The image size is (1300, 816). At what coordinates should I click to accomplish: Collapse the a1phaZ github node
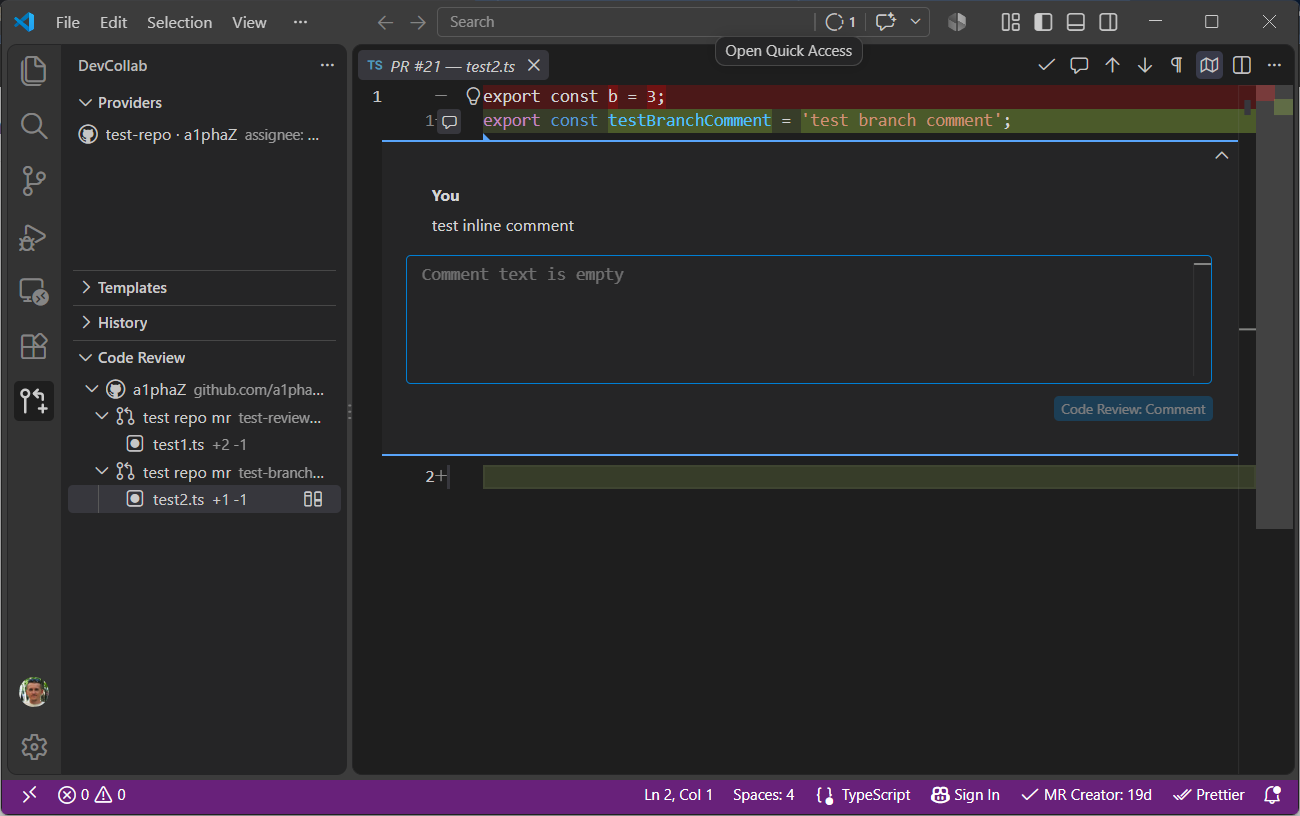point(93,389)
